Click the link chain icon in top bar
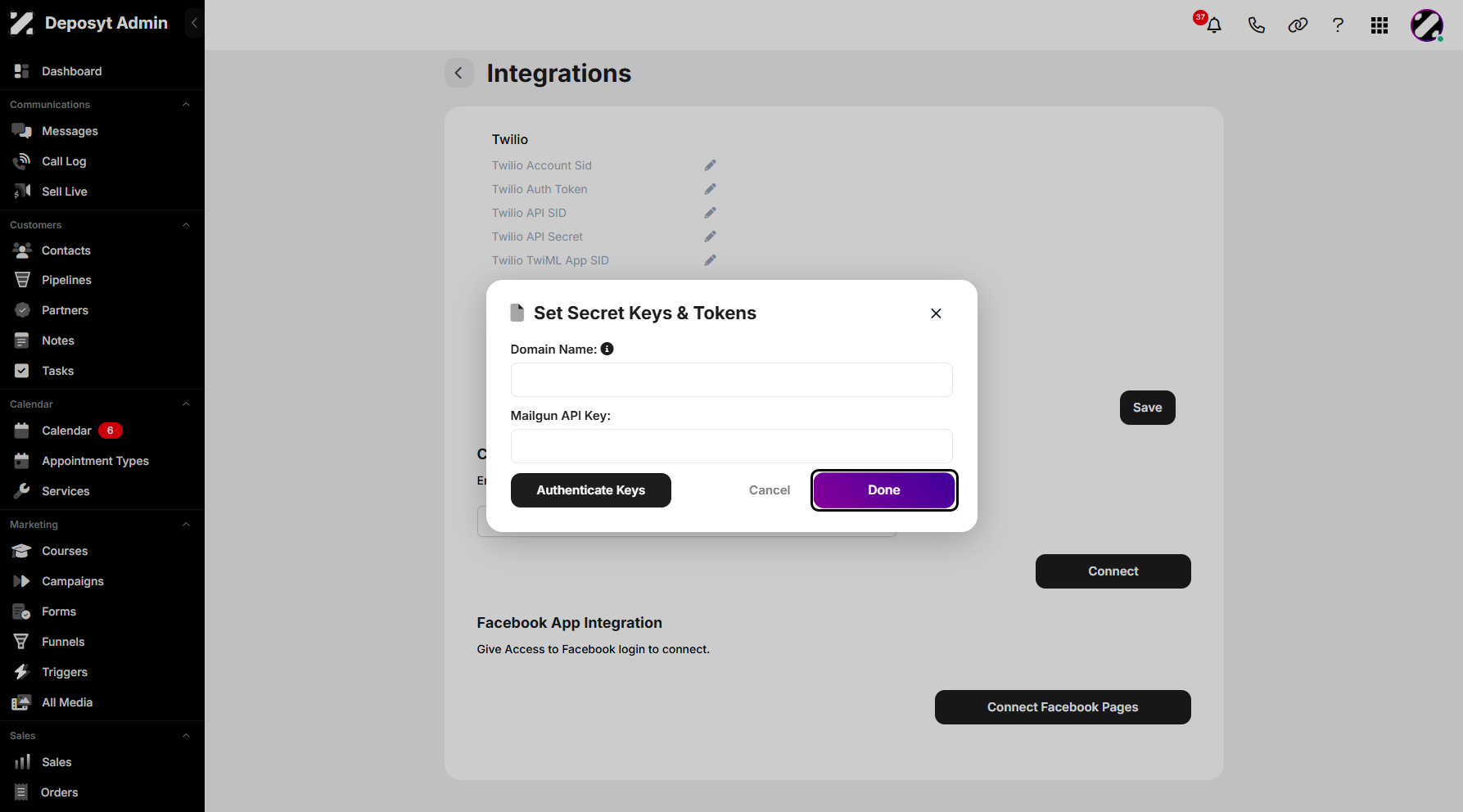Image resolution: width=1463 pixels, height=812 pixels. (x=1298, y=25)
